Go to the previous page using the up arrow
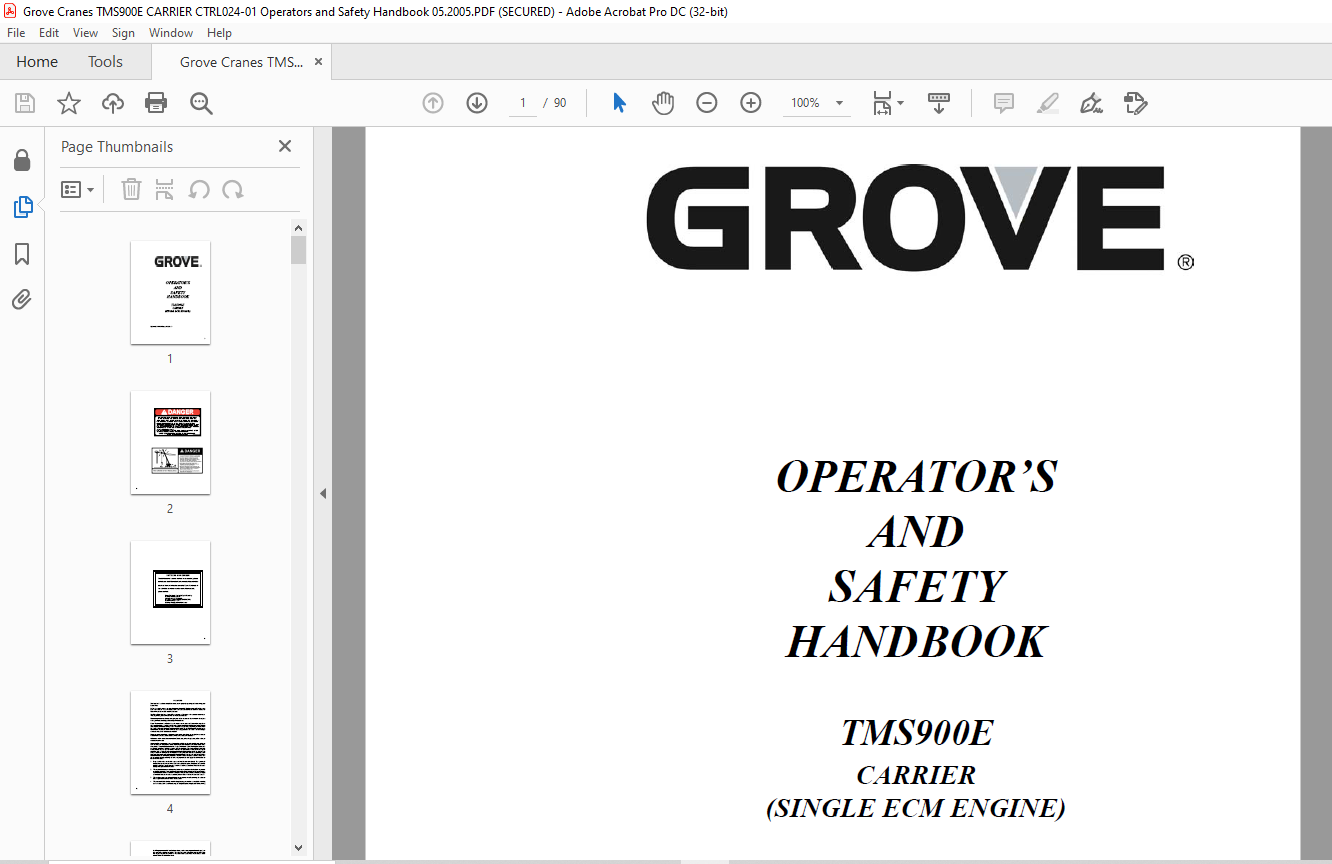The image size is (1332, 864). coord(433,103)
